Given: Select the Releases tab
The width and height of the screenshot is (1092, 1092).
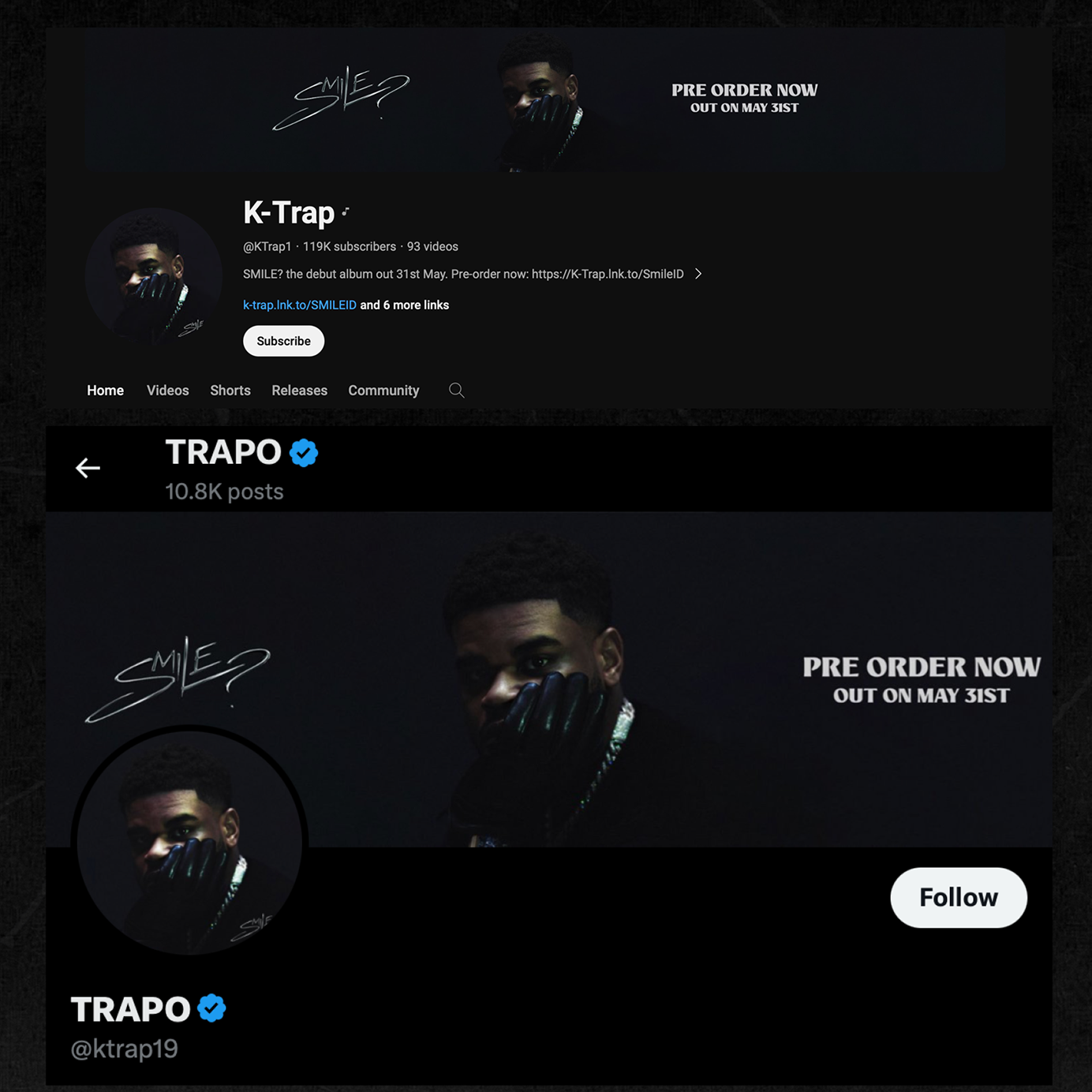Looking at the screenshot, I should pos(300,391).
